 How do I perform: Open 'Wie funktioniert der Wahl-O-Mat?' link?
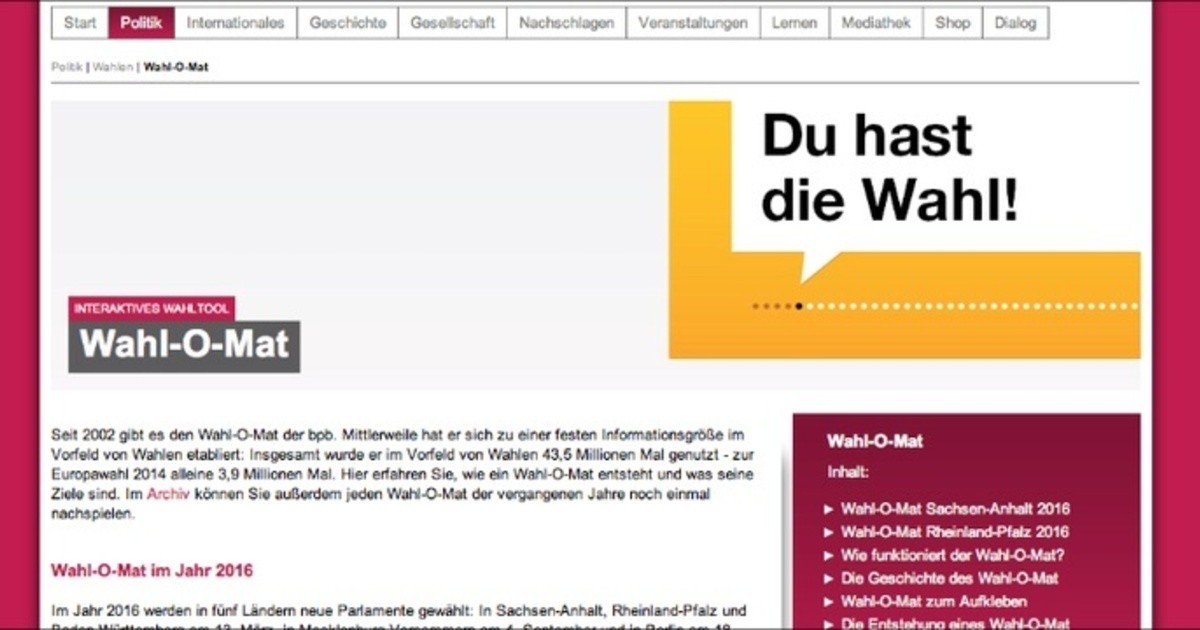(952, 555)
